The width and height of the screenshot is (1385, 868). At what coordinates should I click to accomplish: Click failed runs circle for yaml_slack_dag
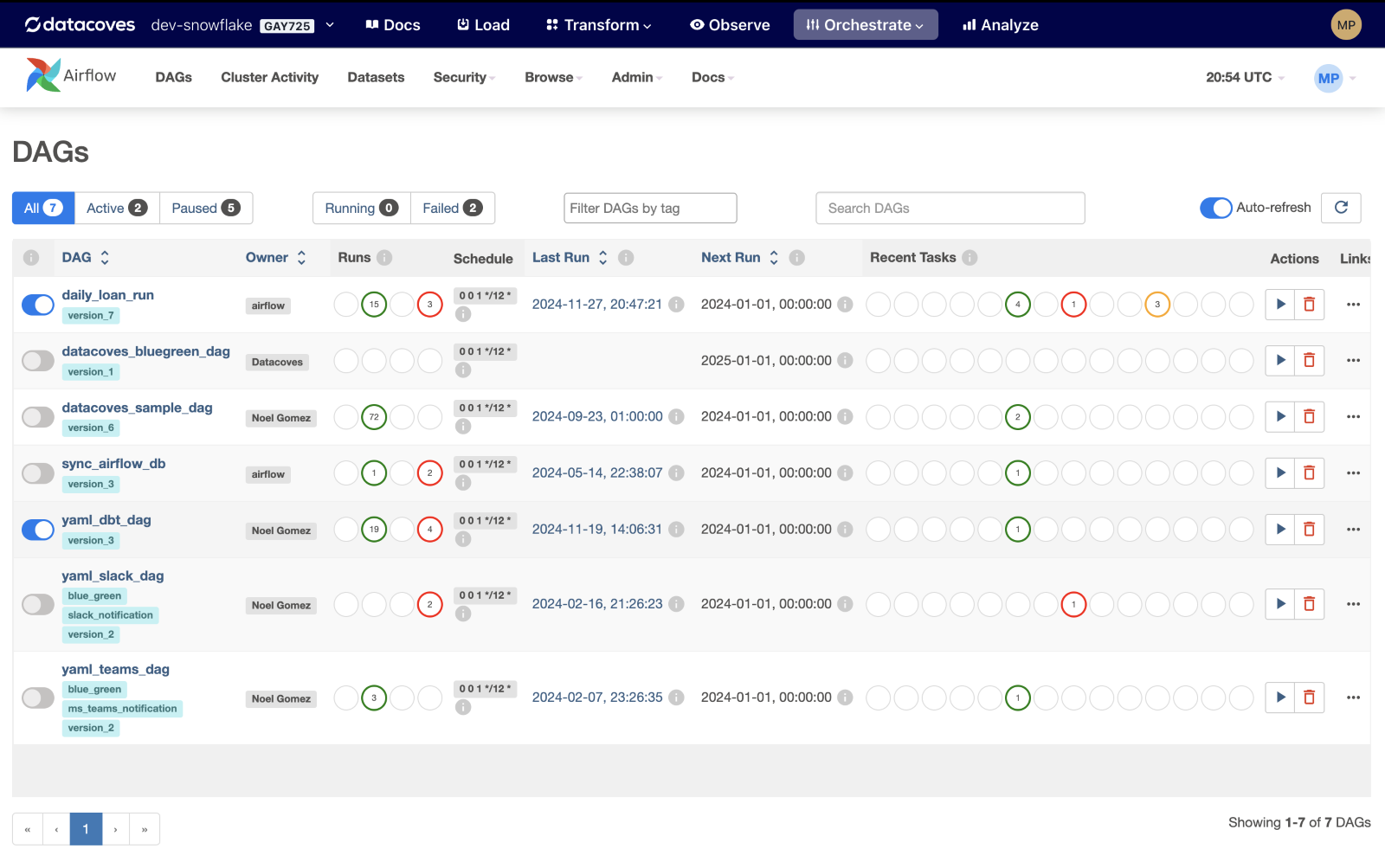(x=430, y=604)
